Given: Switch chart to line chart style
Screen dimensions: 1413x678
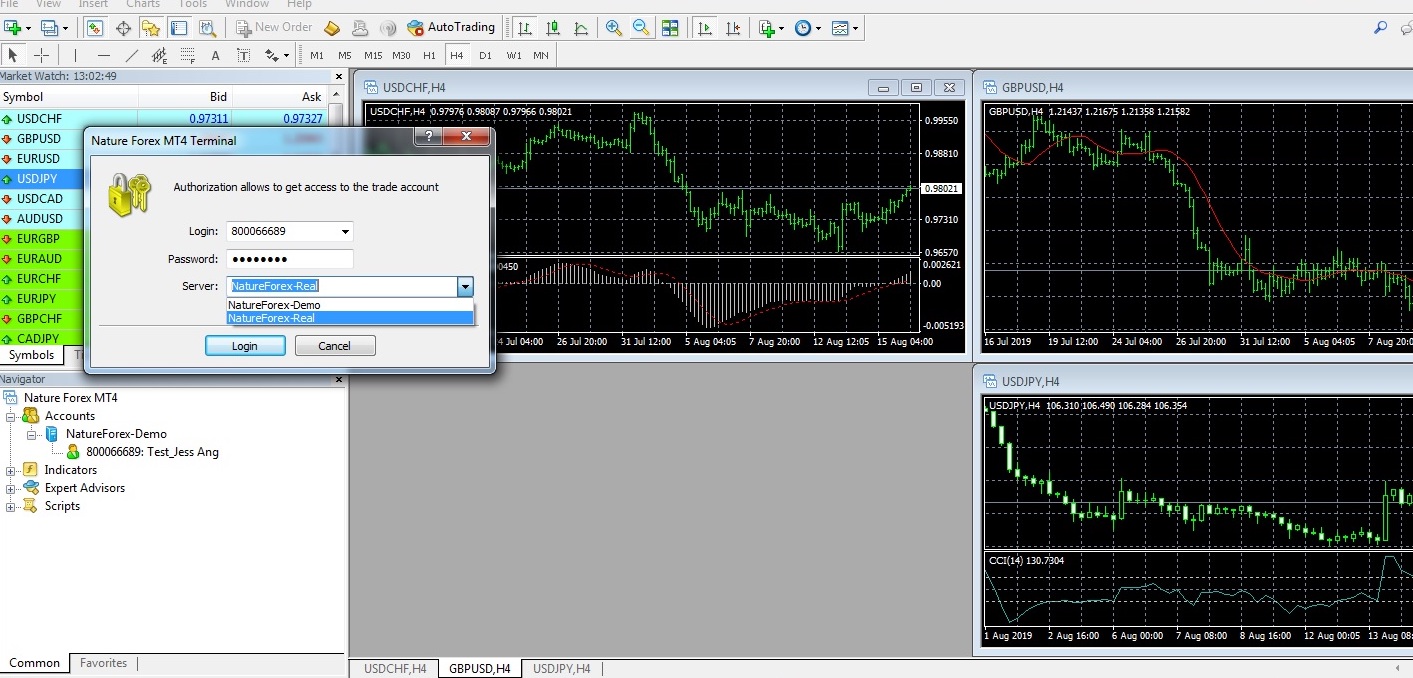Looking at the screenshot, I should 581,28.
